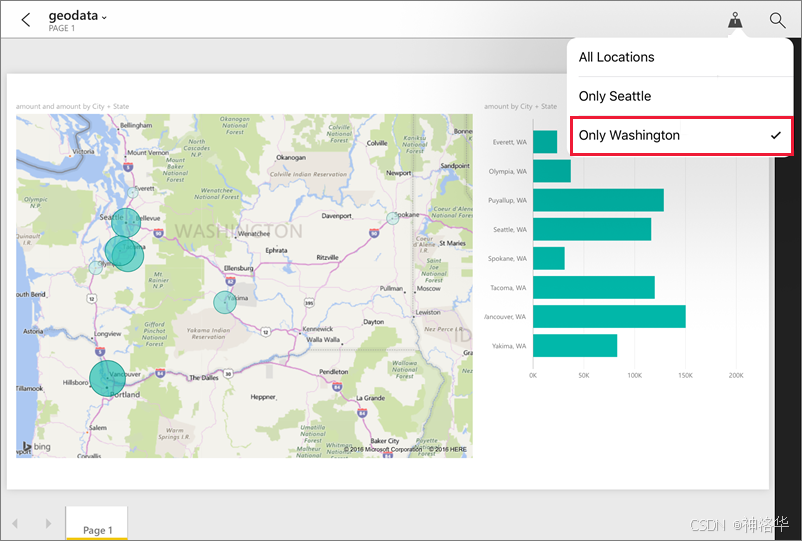Click the 'Puyallup, WA' axis label
The height and width of the screenshot is (541, 802).
pos(507,200)
